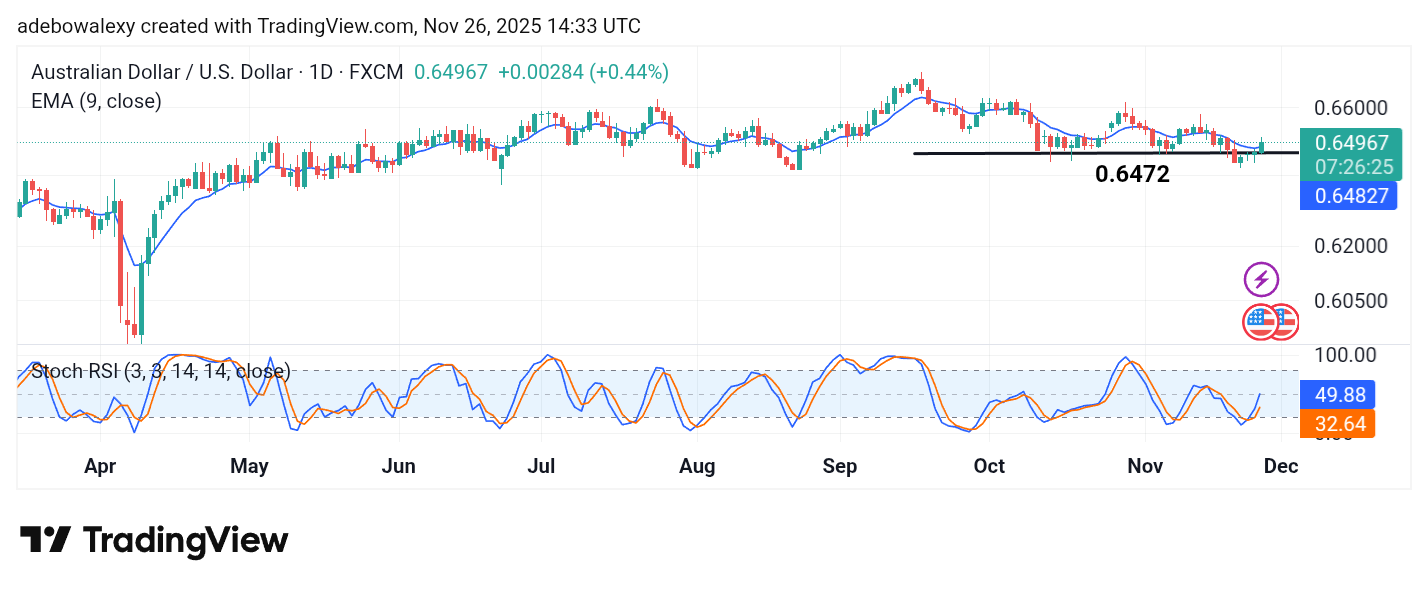Viewport: 1428px width, 591px height.
Task: Click the orange Stoch RSI value 32.64
Action: click(1340, 424)
